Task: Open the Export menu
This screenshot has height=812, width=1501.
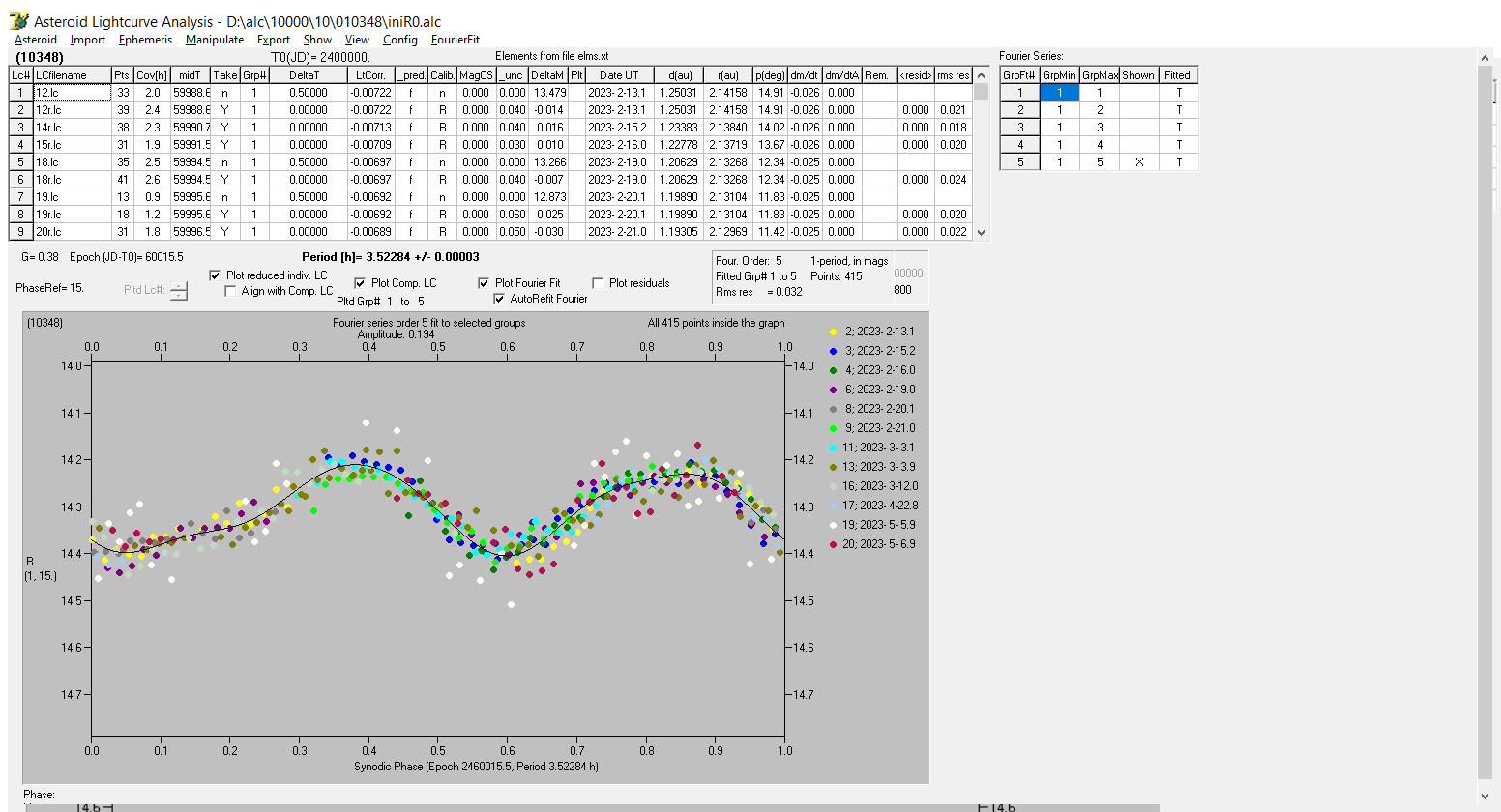Action: 274,40
